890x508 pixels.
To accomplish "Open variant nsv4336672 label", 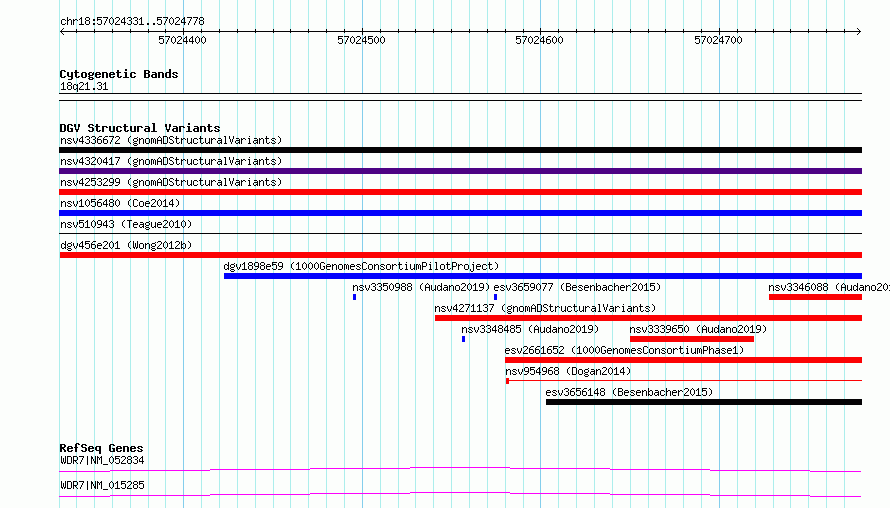I will (x=171, y=140).
